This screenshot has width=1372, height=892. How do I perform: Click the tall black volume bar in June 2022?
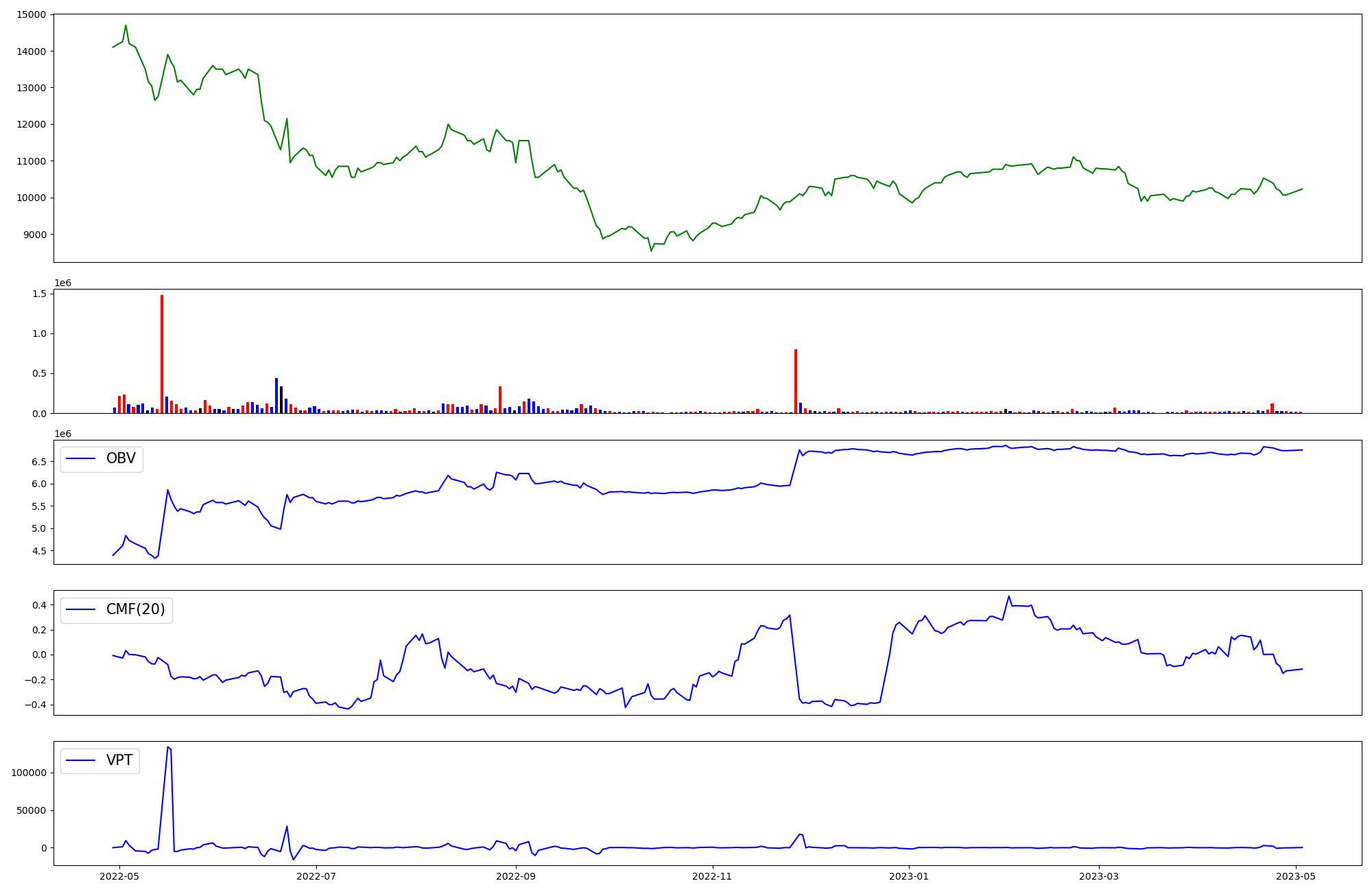click(x=281, y=400)
